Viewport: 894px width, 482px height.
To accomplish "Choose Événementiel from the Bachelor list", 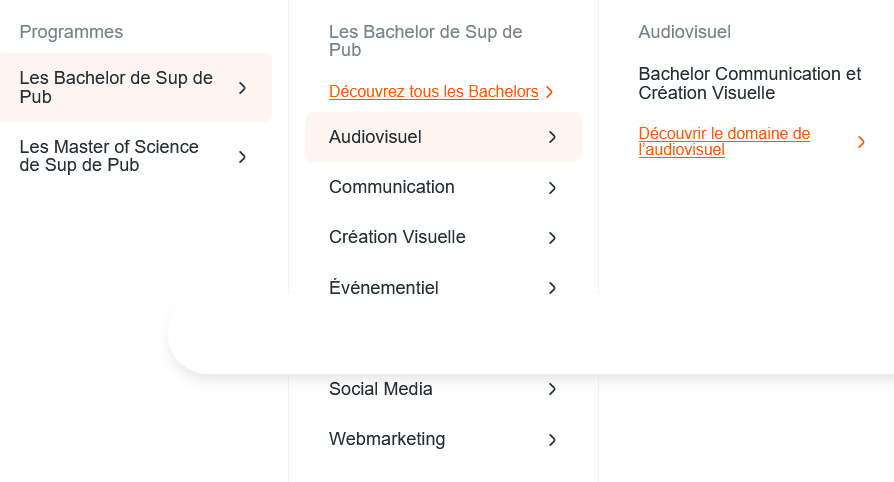I will (x=384, y=287).
